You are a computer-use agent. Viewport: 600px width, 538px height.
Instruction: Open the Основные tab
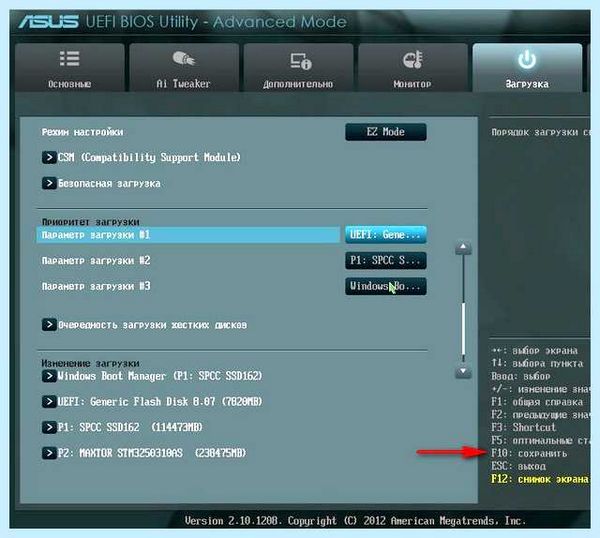click(x=70, y=67)
